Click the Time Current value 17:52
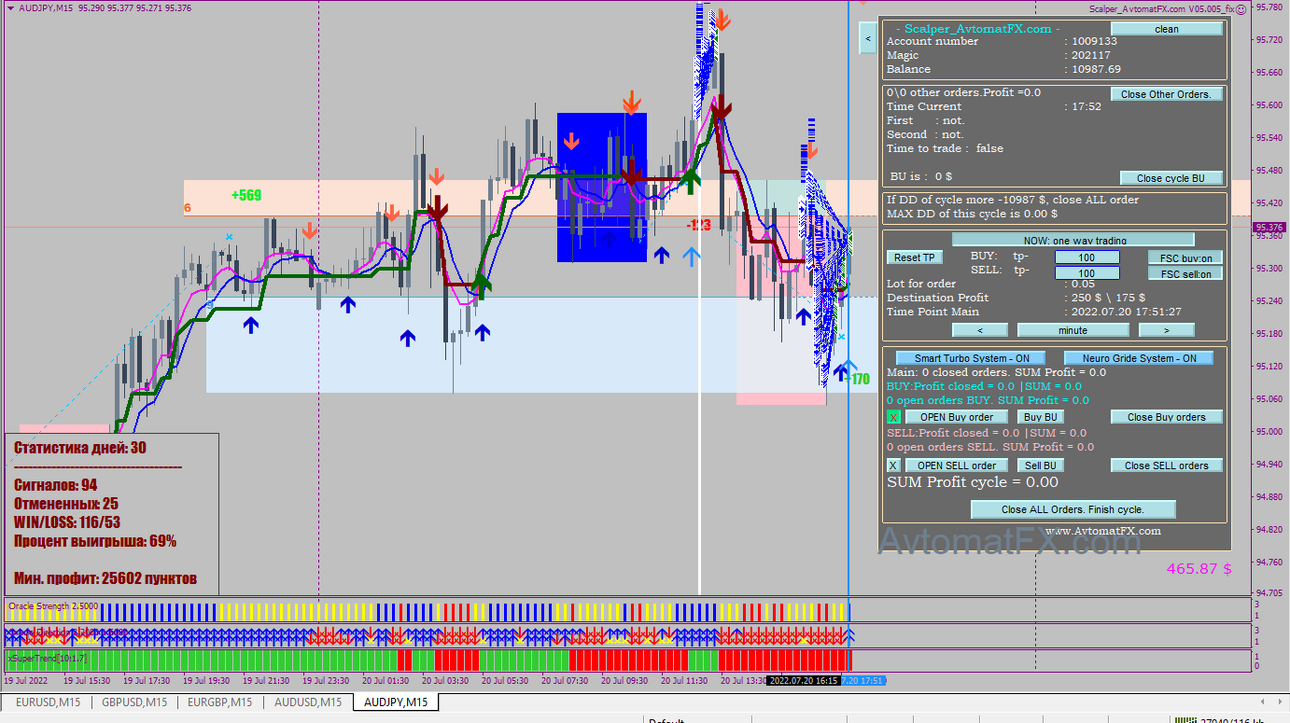The width and height of the screenshot is (1290, 723). 1086,106
